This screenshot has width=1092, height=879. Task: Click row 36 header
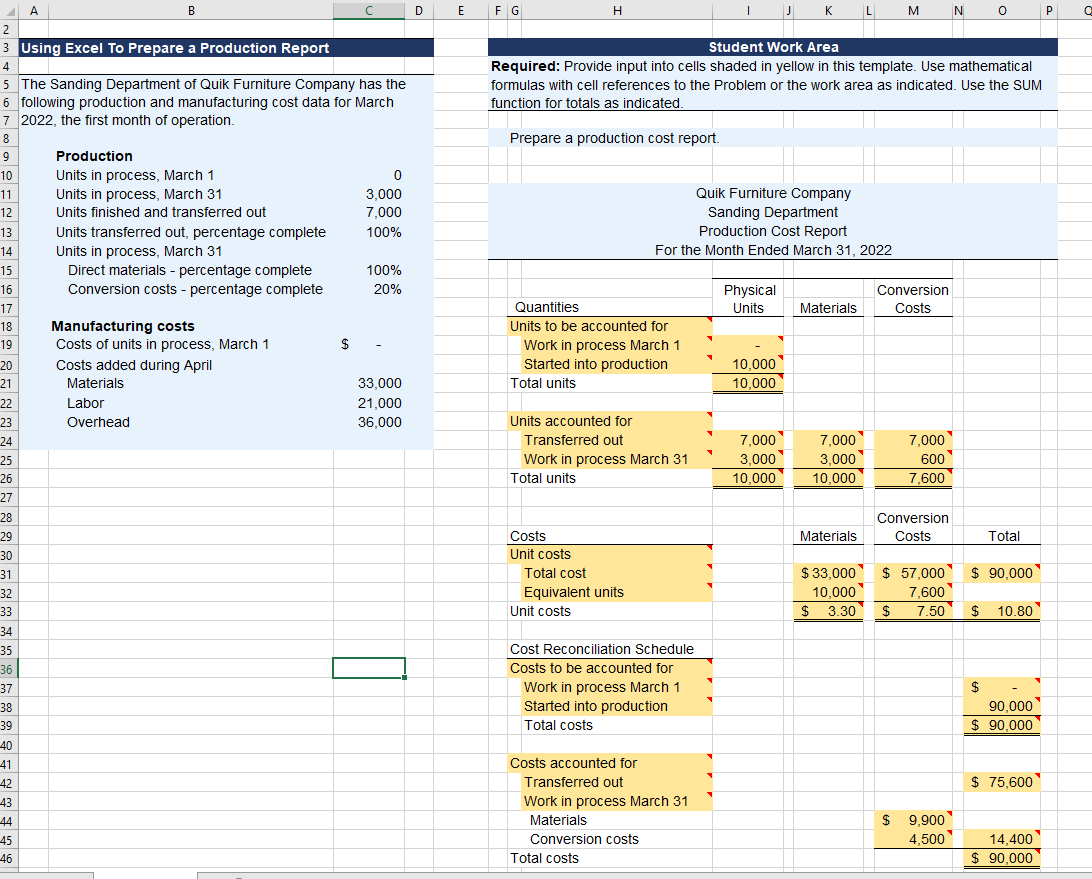click(8, 669)
